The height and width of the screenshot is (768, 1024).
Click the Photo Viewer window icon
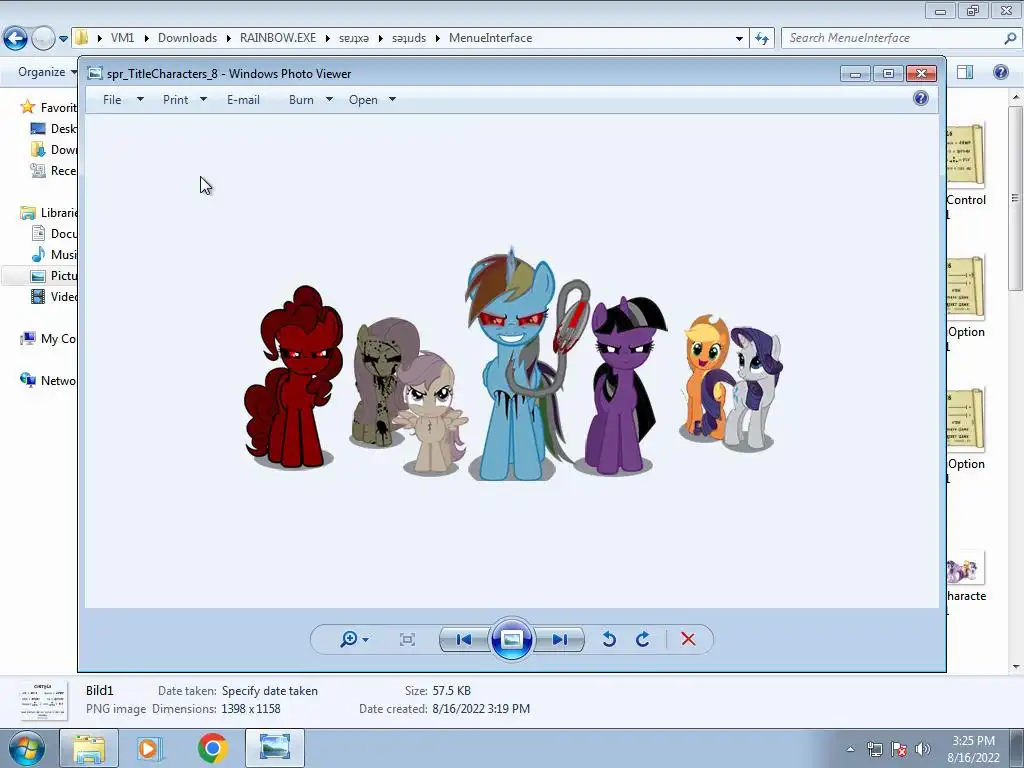click(x=95, y=74)
